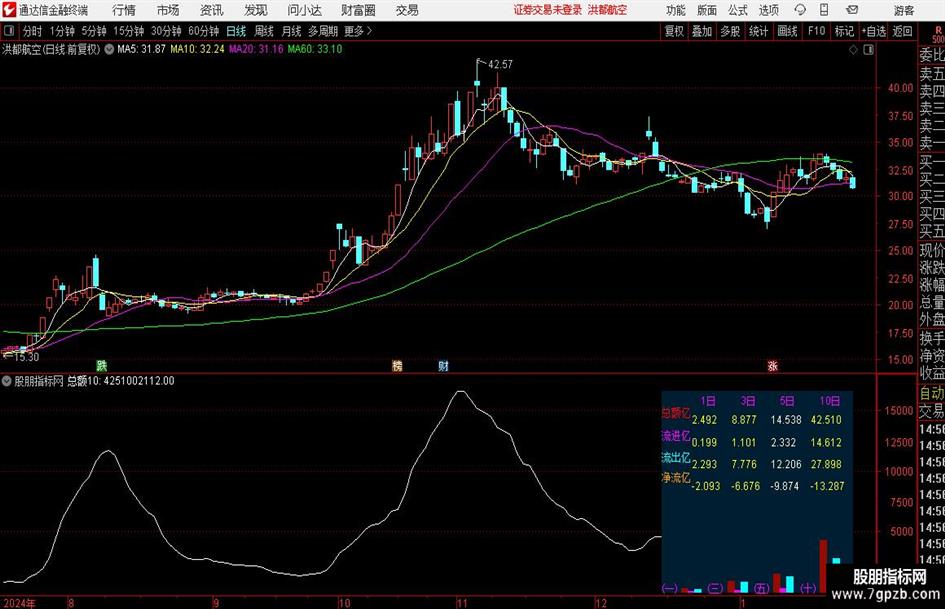Screen dimensions: 945x609
Task: Click the 洪都航空 name in title bar
Action: (x=607, y=10)
